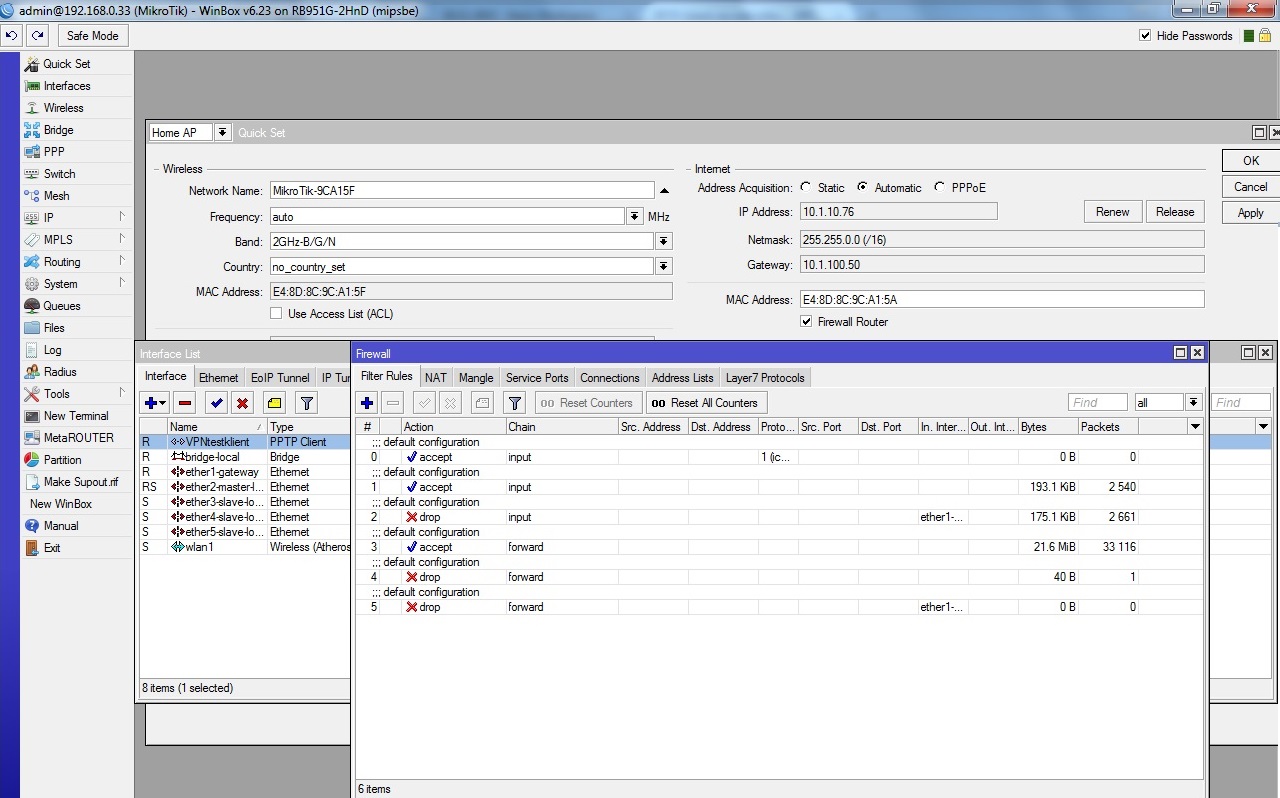Expand the Routing submenu

(76, 262)
